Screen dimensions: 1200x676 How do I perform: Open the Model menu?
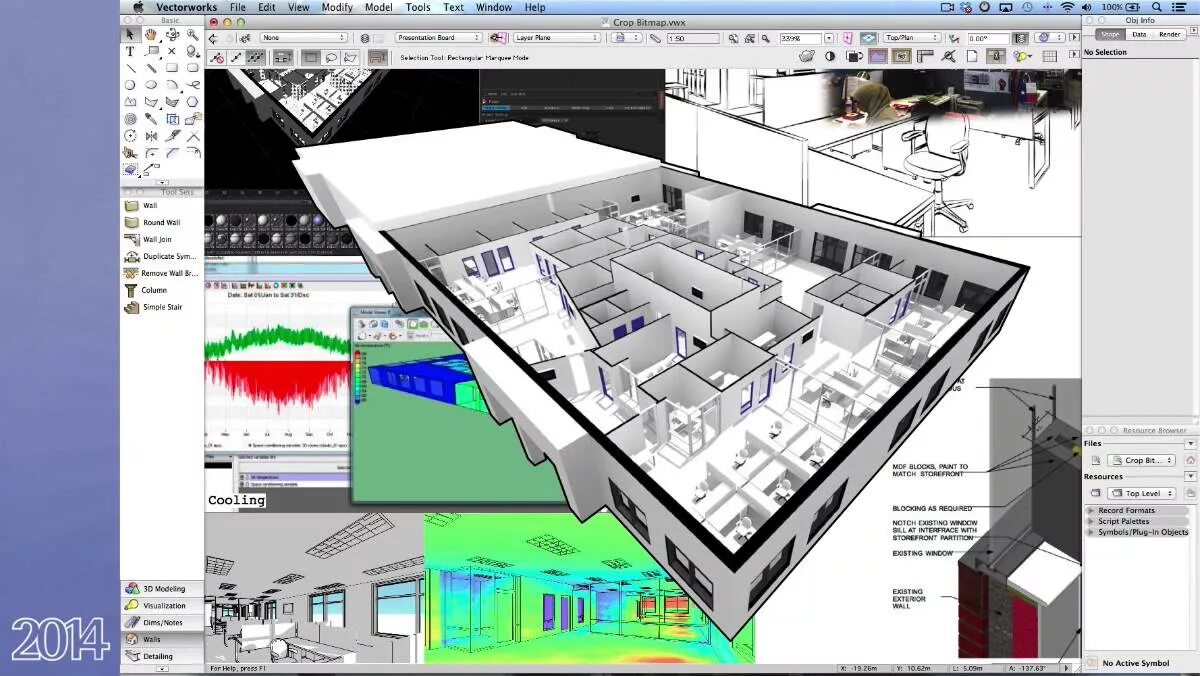coord(379,7)
